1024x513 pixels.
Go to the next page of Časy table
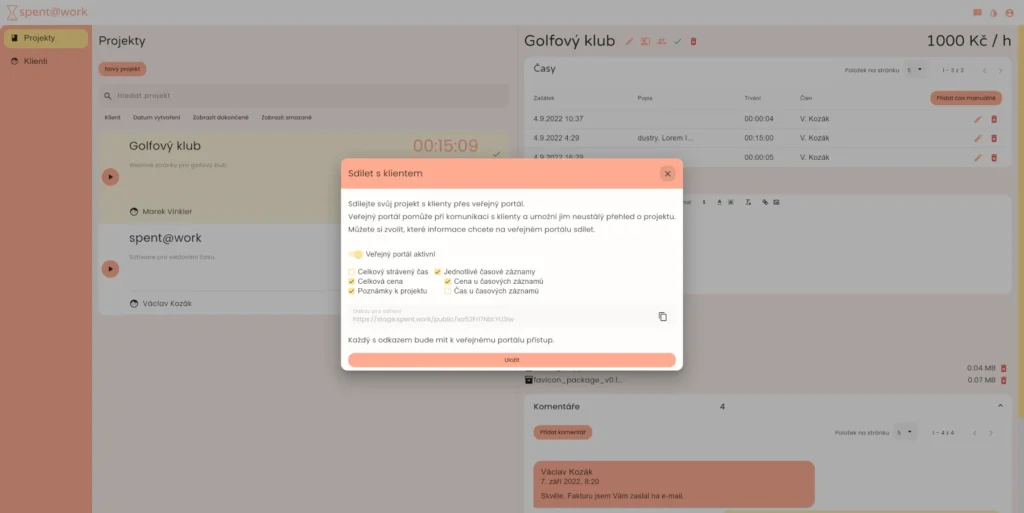1000,70
